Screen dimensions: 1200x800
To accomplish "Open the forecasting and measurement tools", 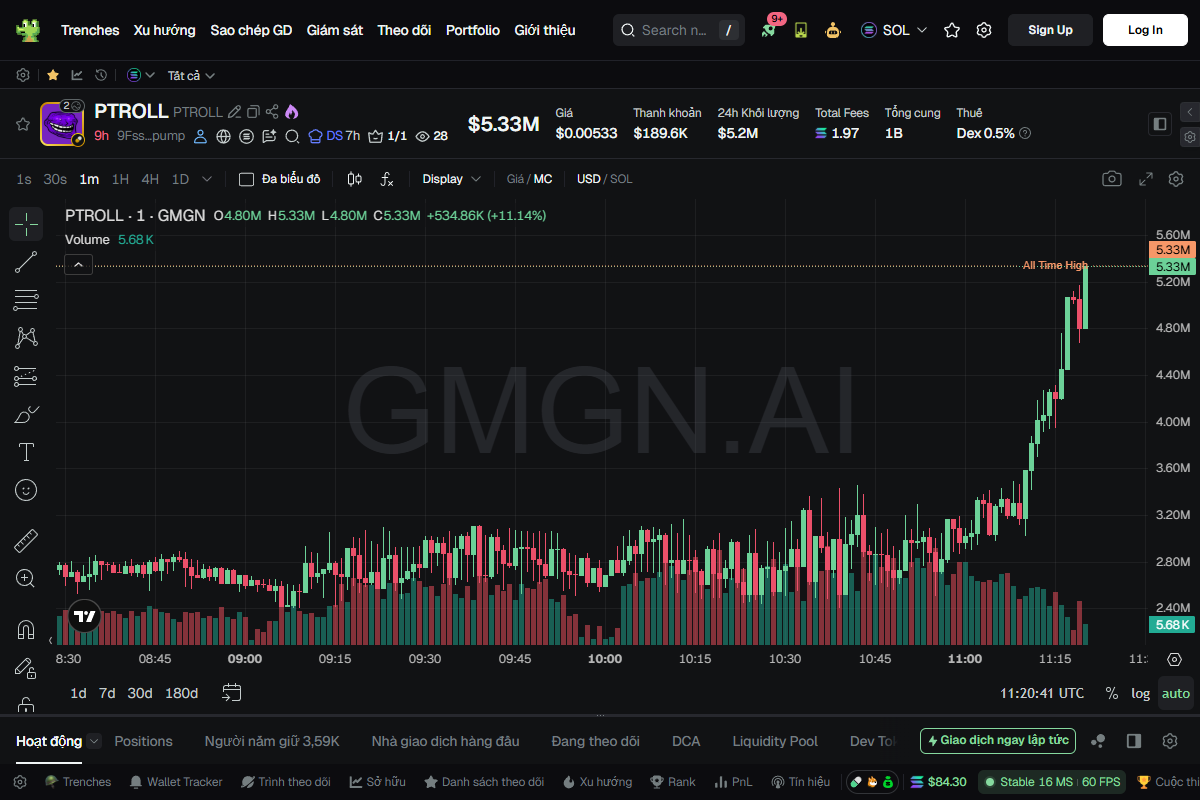I will coord(26,376).
